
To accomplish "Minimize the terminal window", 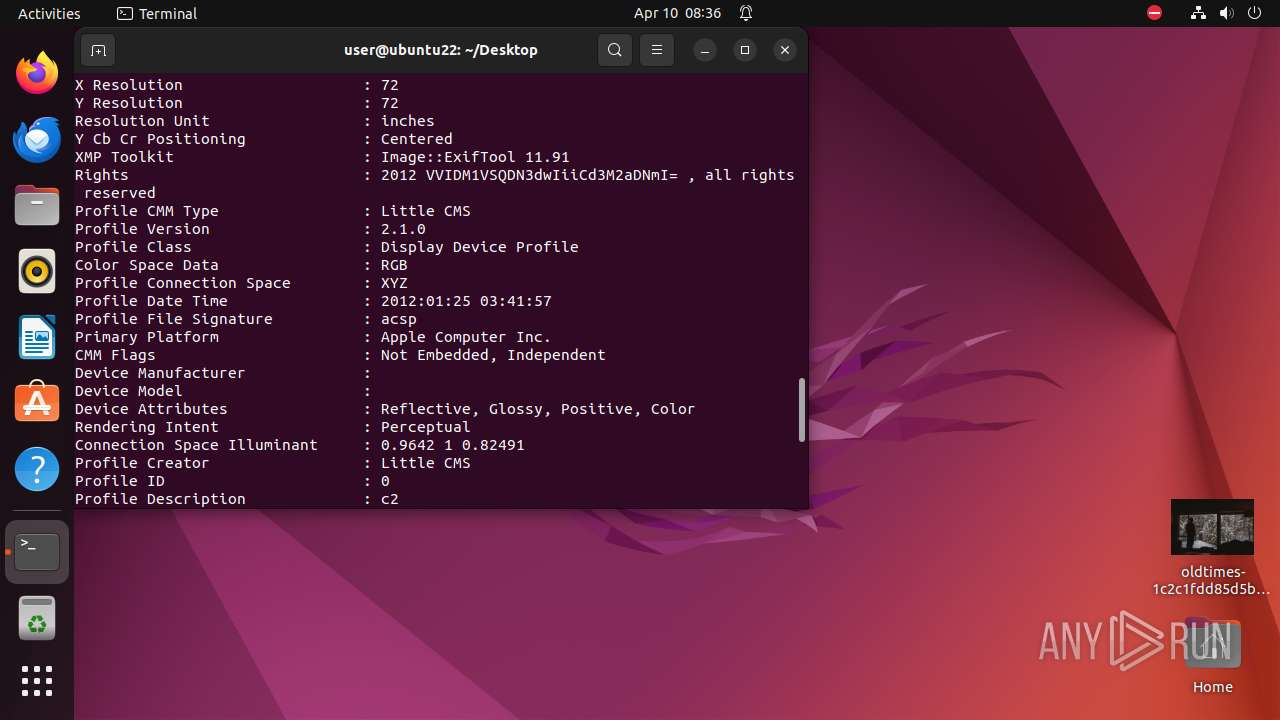I will pyautogui.click(x=705, y=50).
